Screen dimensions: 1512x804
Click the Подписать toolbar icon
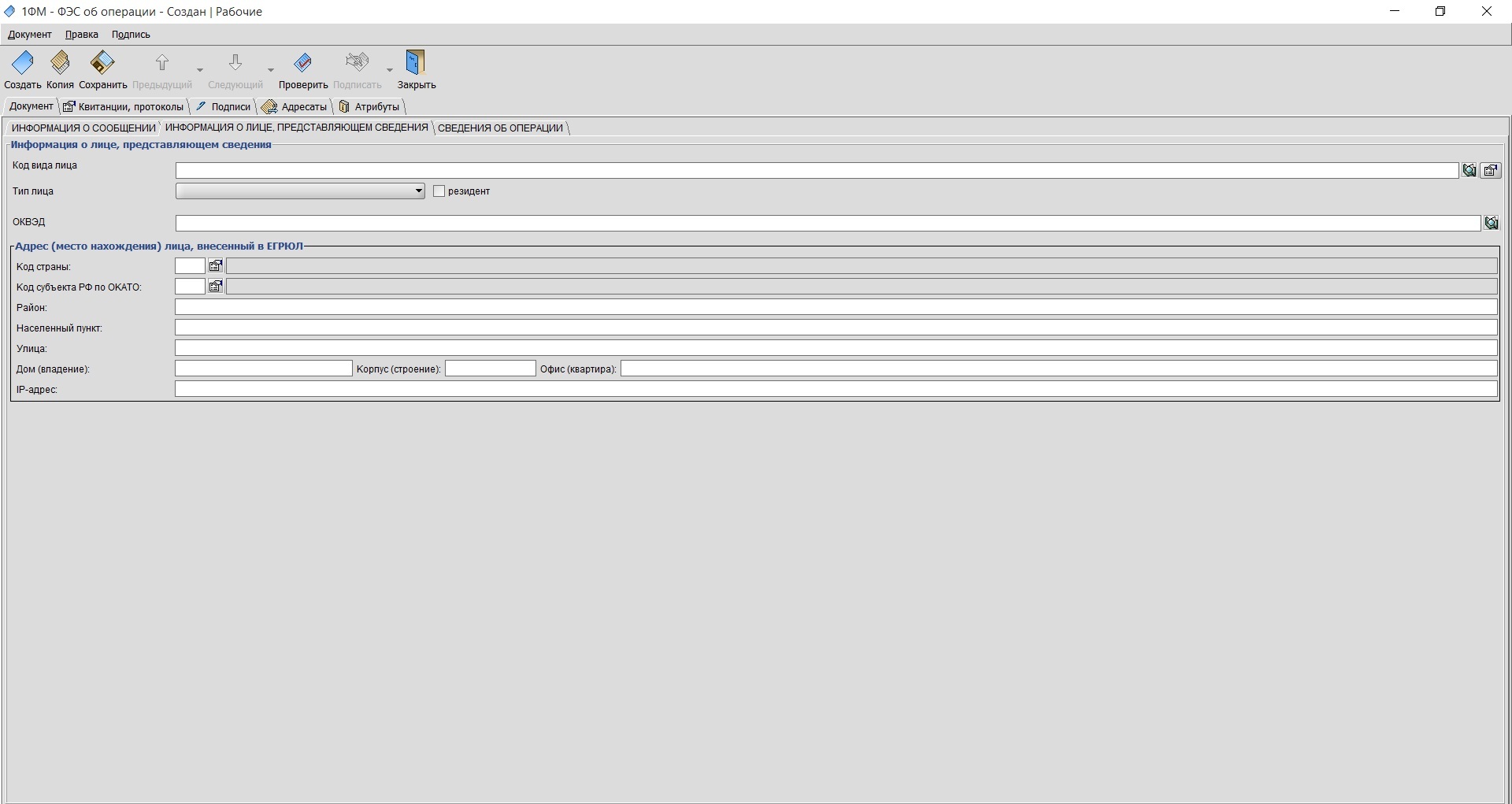tap(358, 62)
